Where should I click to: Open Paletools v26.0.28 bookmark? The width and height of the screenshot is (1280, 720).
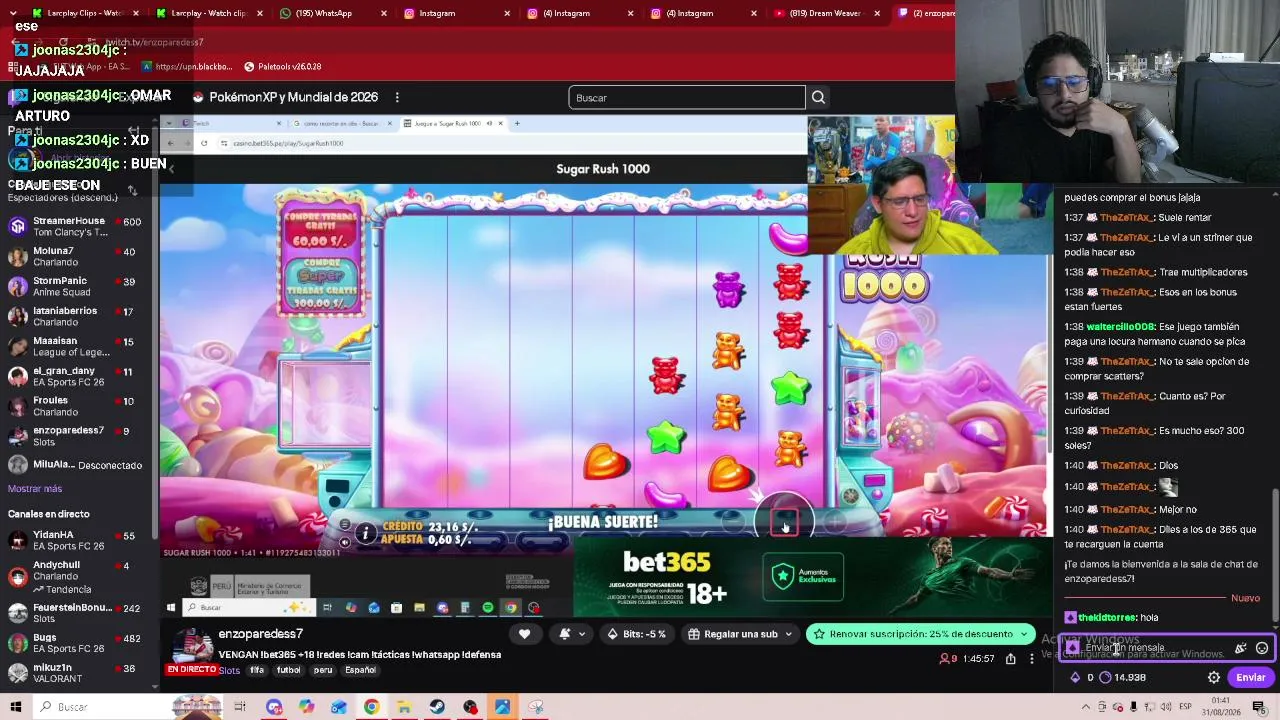click(x=283, y=66)
